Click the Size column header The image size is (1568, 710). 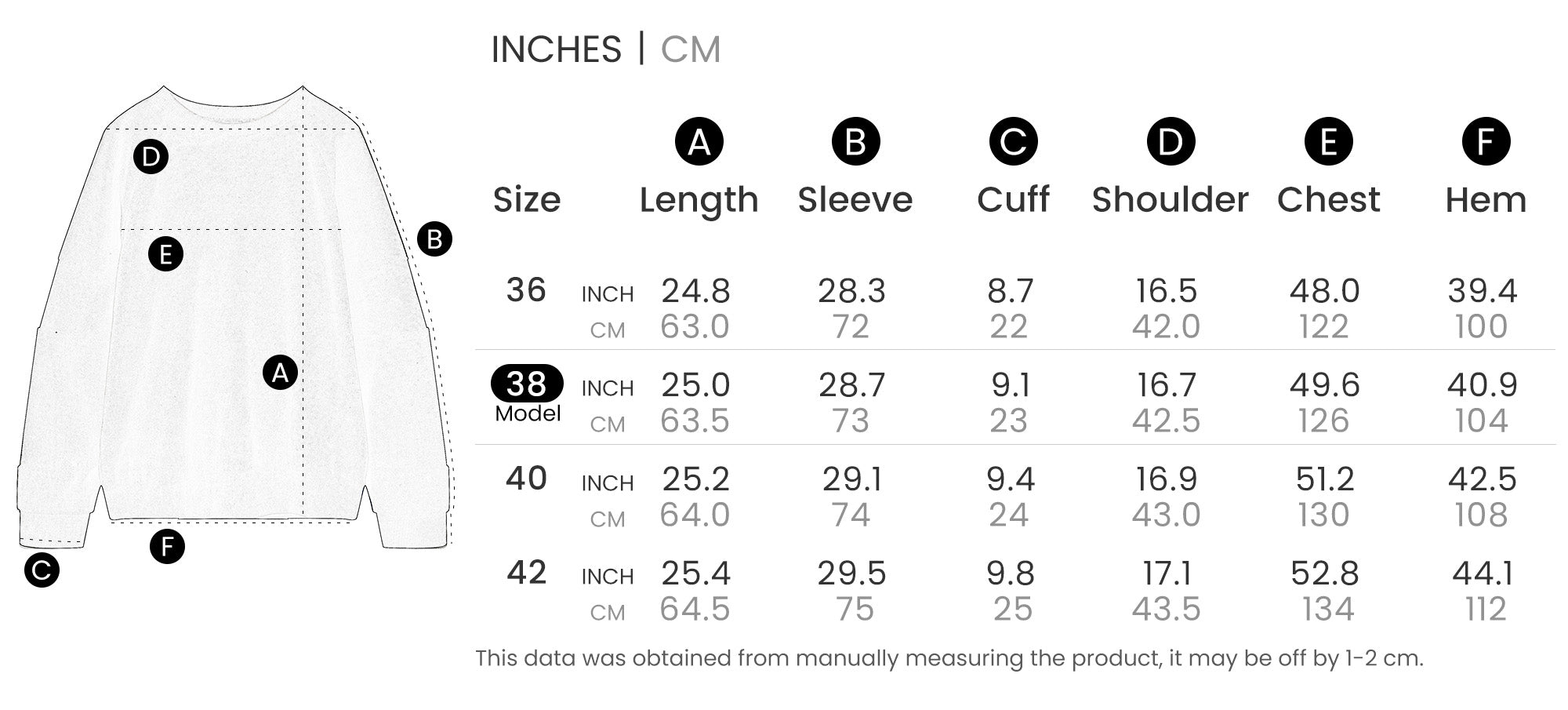pyautogui.click(x=527, y=200)
